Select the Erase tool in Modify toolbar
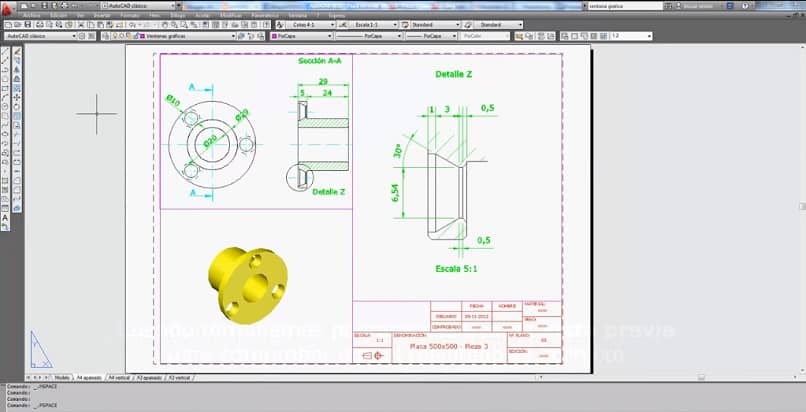The width and height of the screenshot is (806, 412). coord(17,51)
